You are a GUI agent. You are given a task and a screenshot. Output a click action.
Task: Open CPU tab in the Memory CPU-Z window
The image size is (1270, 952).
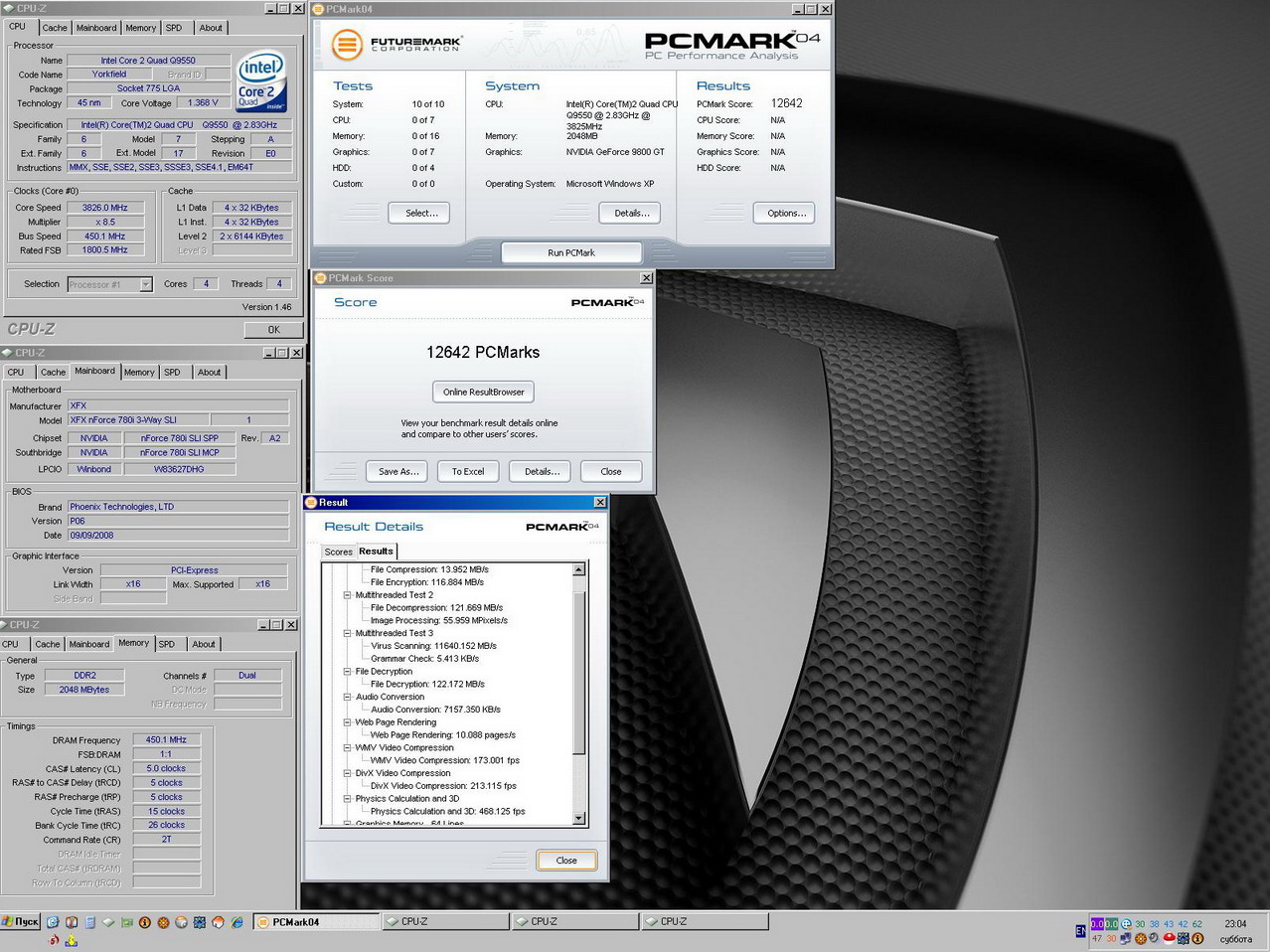click(11, 645)
